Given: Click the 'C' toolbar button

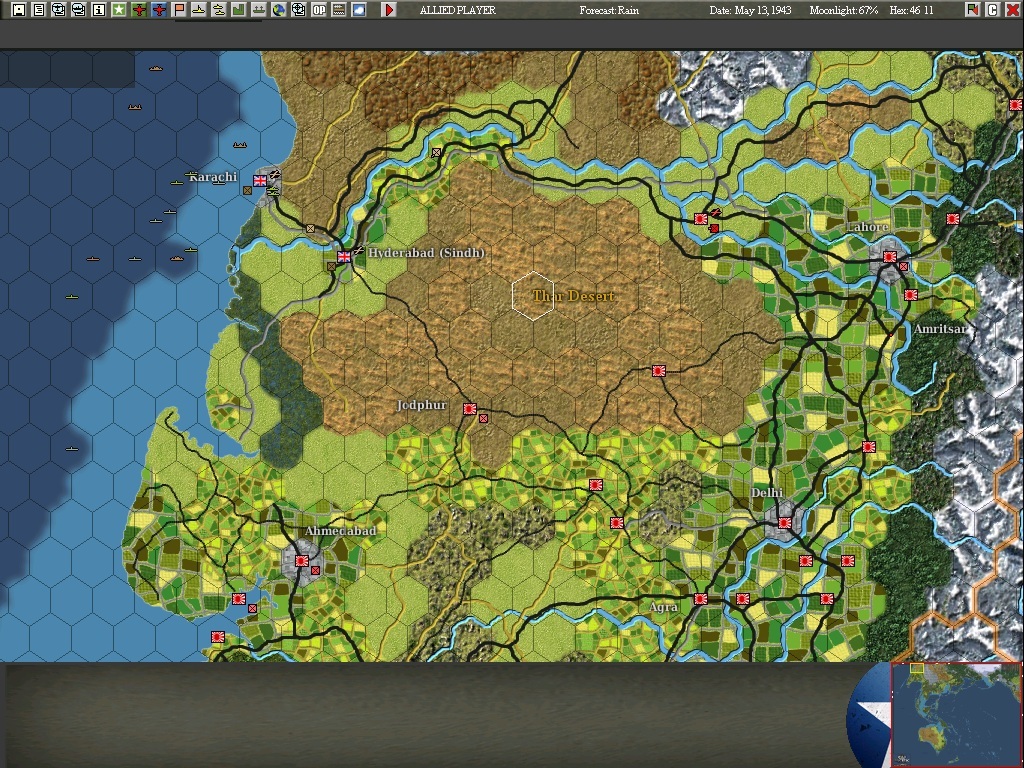Looking at the screenshot, I should pos(992,10).
